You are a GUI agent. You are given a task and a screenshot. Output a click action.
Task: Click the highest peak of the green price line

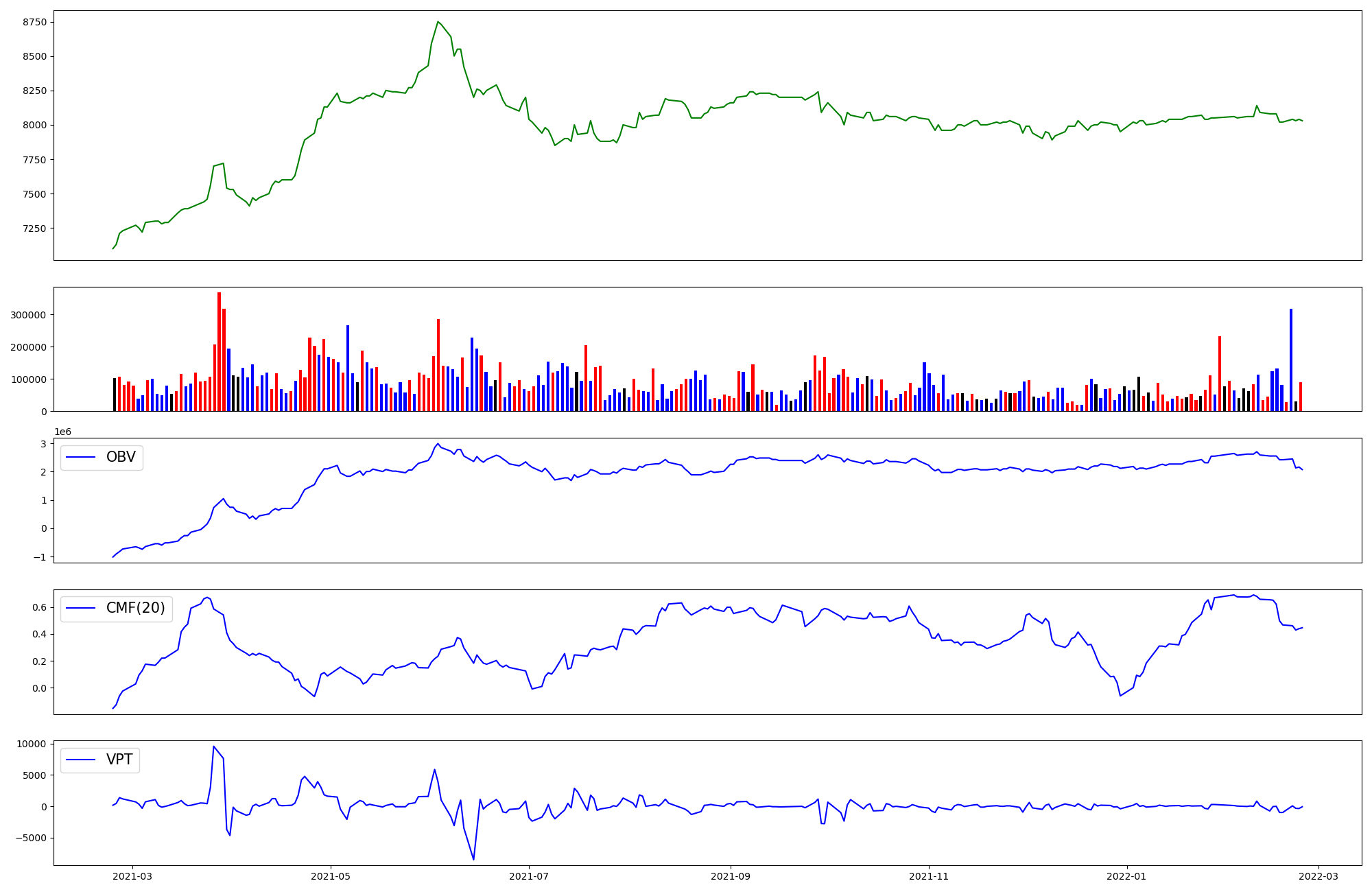pyautogui.click(x=438, y=22)
